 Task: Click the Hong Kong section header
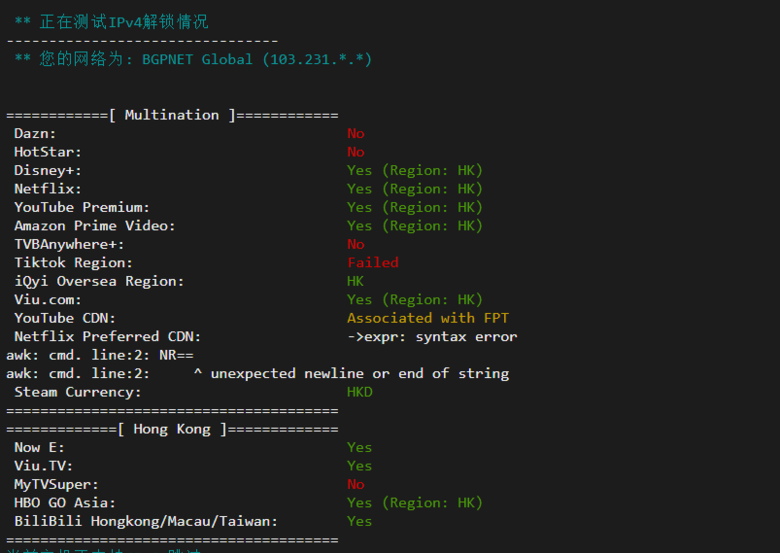(172, 429)
